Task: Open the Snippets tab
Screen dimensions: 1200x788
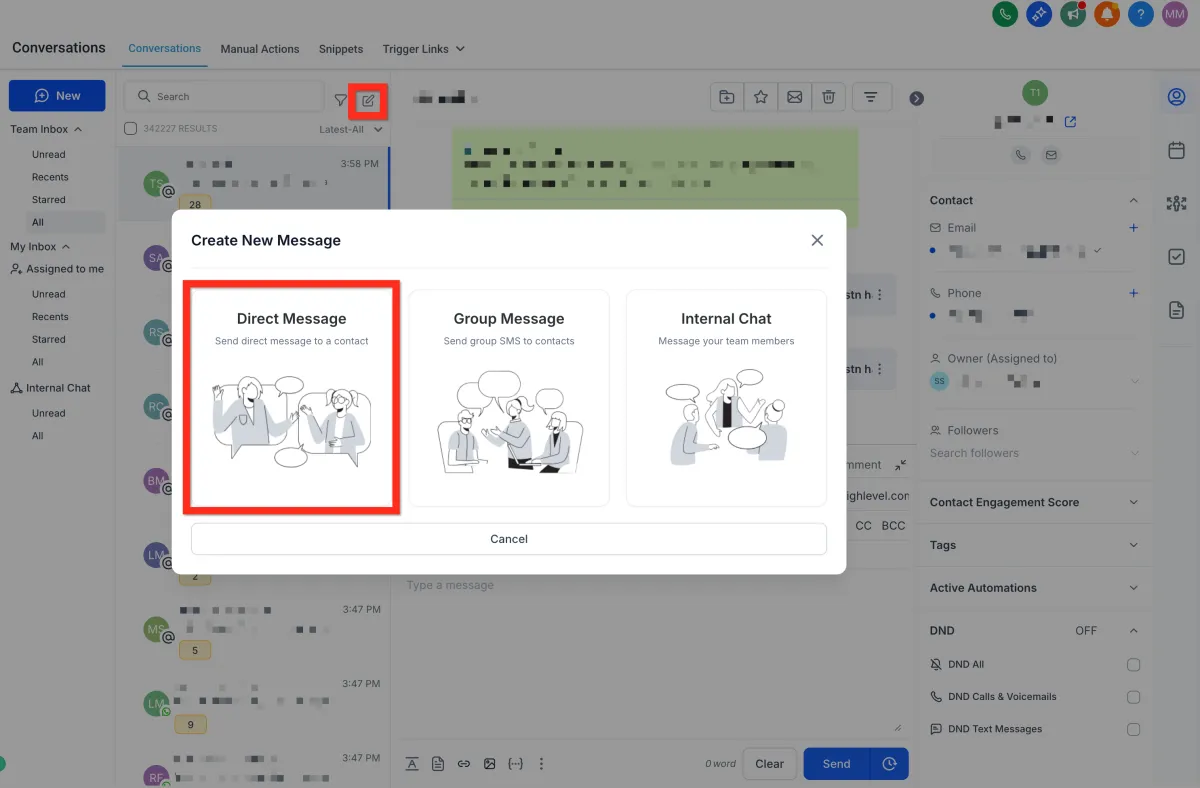Action: pyautogui.click(x=341, y=49)
